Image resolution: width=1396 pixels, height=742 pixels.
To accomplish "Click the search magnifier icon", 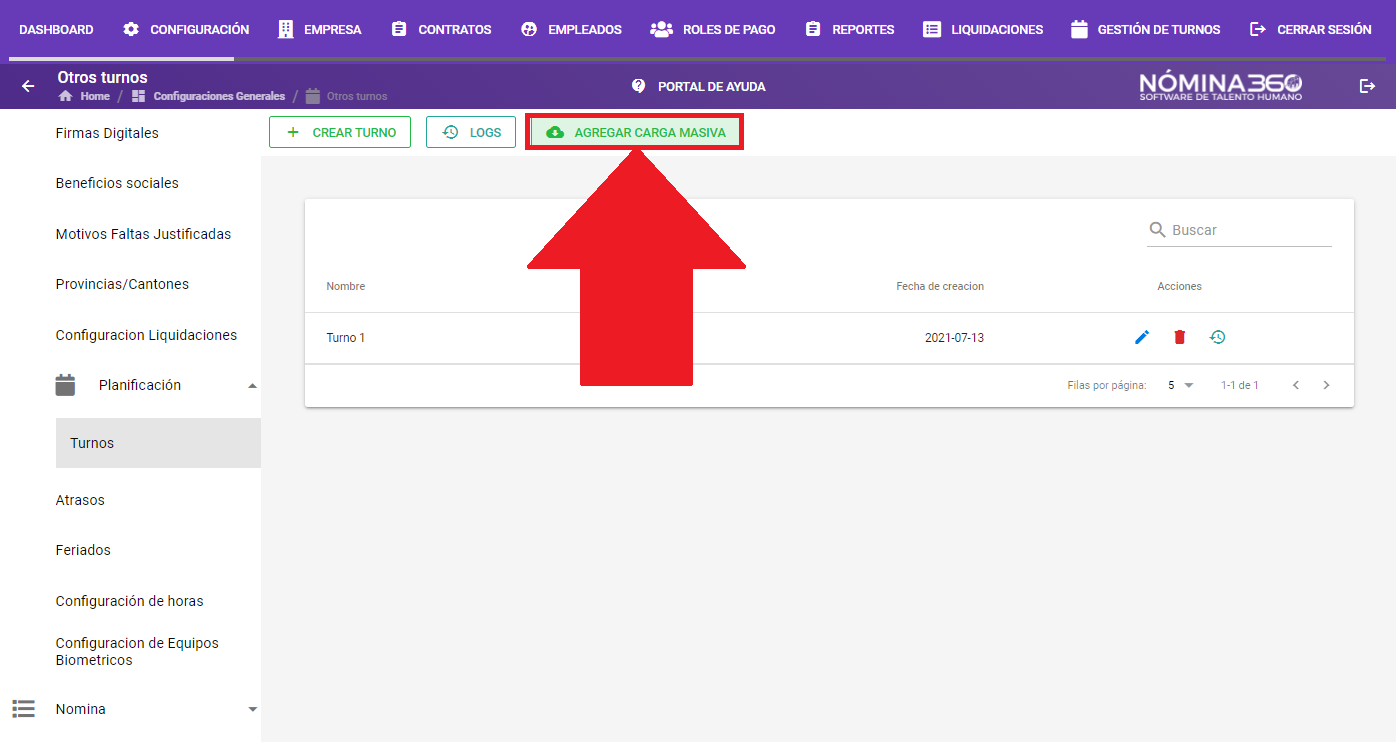I will [1158, 230].
